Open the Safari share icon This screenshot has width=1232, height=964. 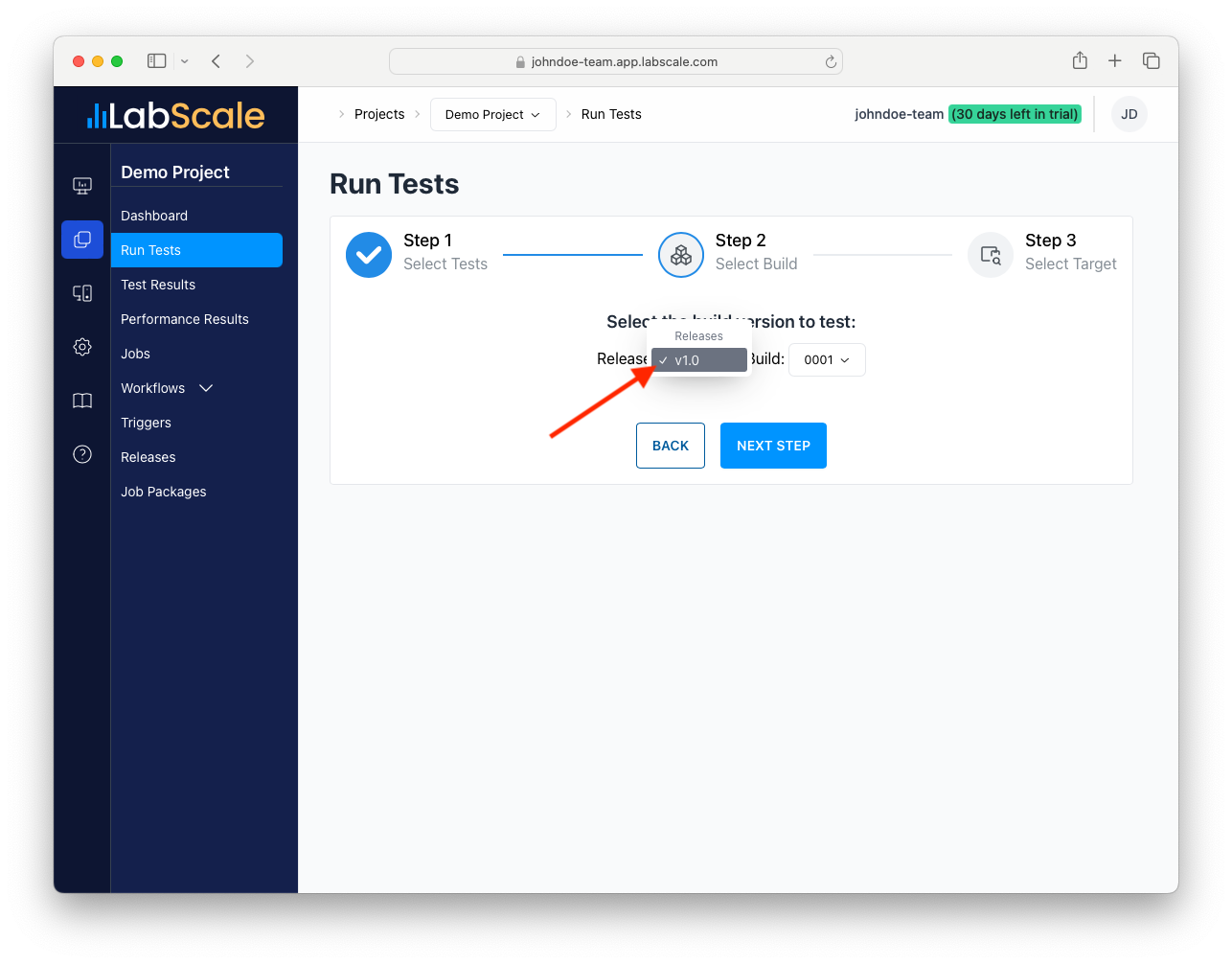pos(1080,60)
